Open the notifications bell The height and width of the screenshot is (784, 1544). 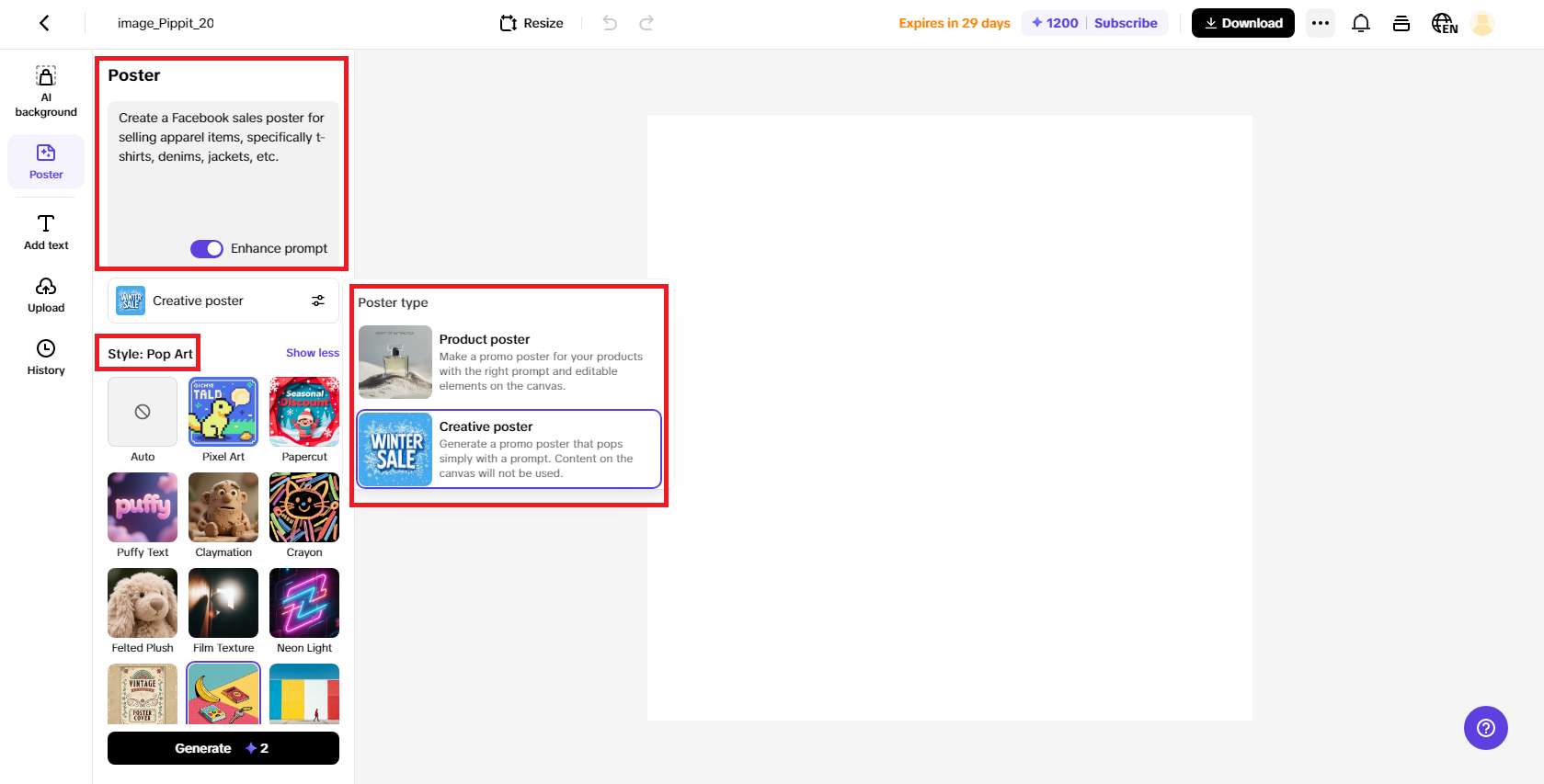pyautogui.click(x=1361, y=23)
